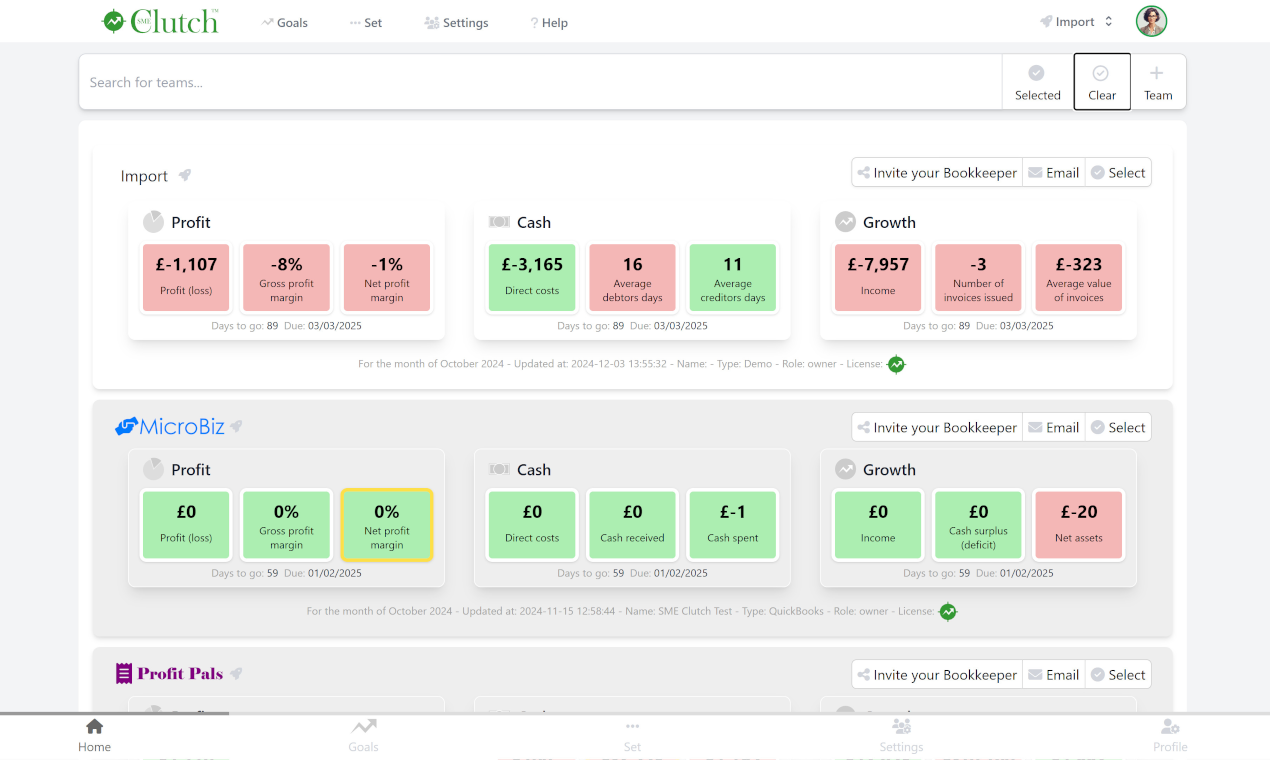Invite your Bookkeeper for Import team
Screen dimensions: 1270x760
click(x=937, y=172)
